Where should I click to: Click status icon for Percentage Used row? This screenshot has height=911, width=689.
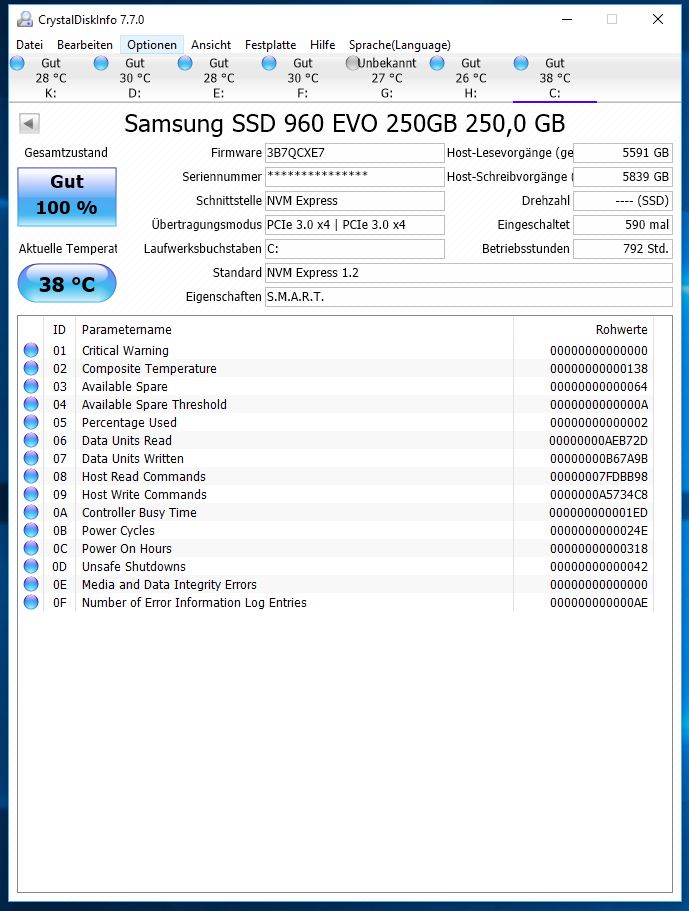tap(31, 422)
